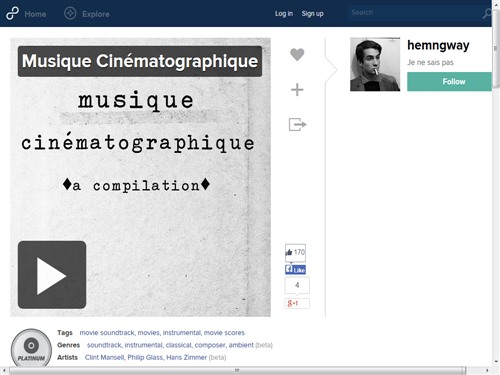Click the 'Je ne sais pas' bio text
This screenshot has height=375, width=500.
(430, 62)
